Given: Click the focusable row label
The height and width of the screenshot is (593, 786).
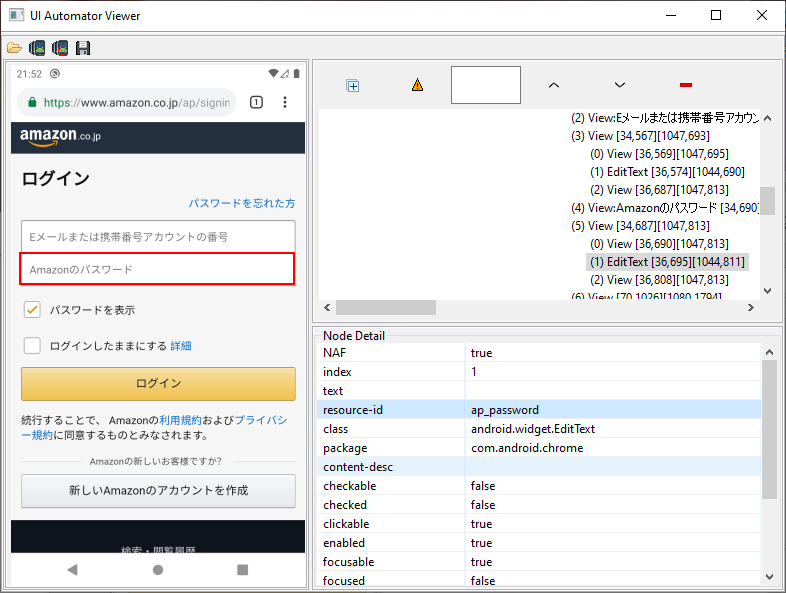Looking at the screenshot, I should click(x=348, y=562).
